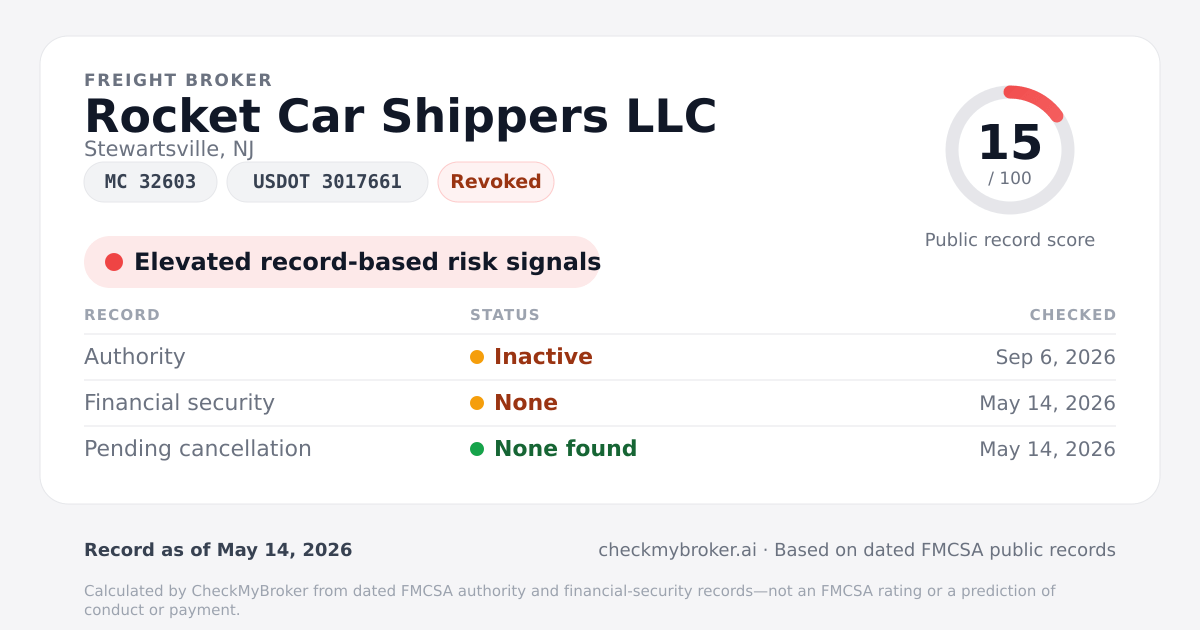Select the Financial security record row
The height and width of the screenshot is (630, 1200).
pos(600,403)
